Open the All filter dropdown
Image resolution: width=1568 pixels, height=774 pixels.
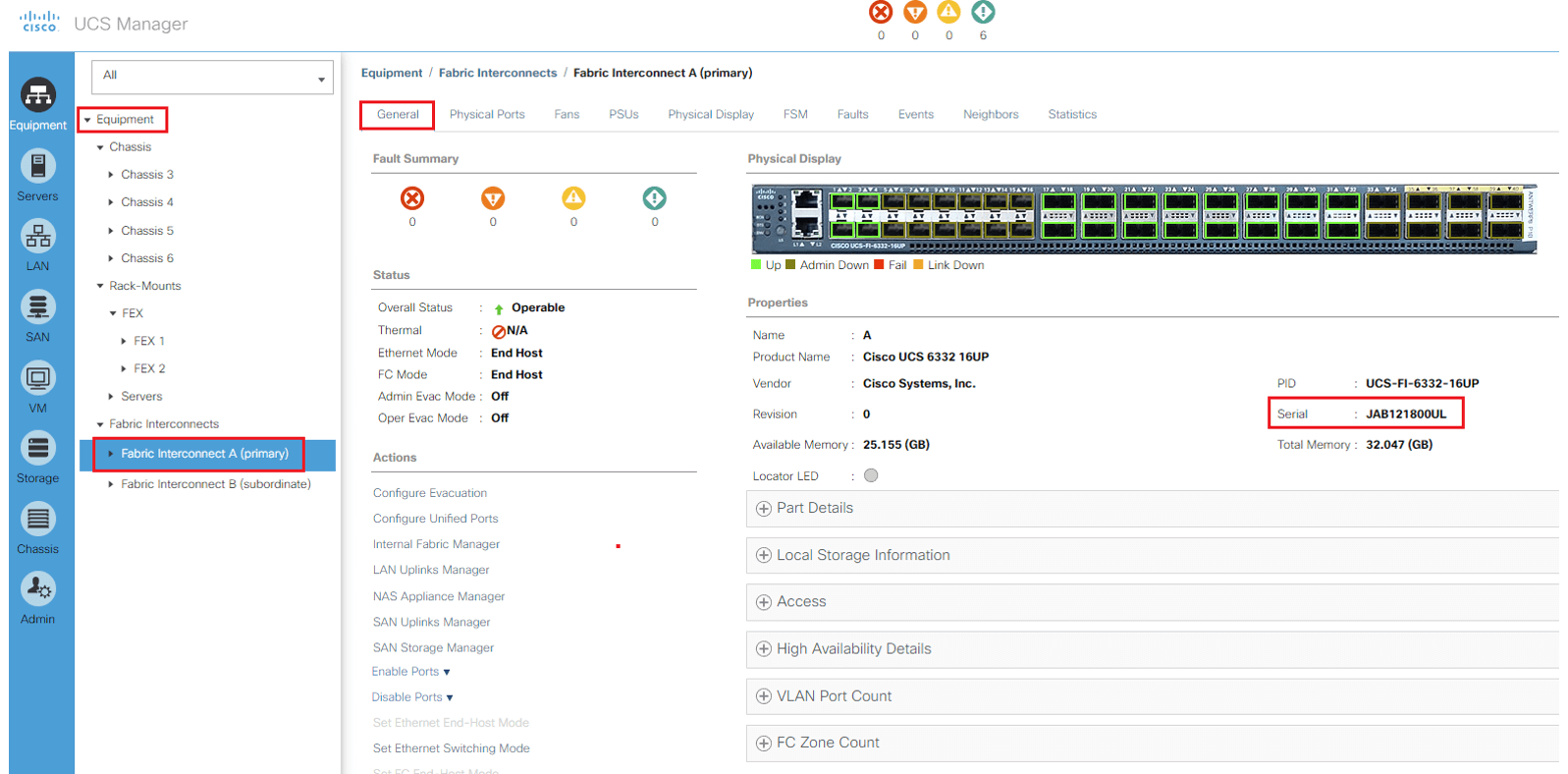coord(212,77)
